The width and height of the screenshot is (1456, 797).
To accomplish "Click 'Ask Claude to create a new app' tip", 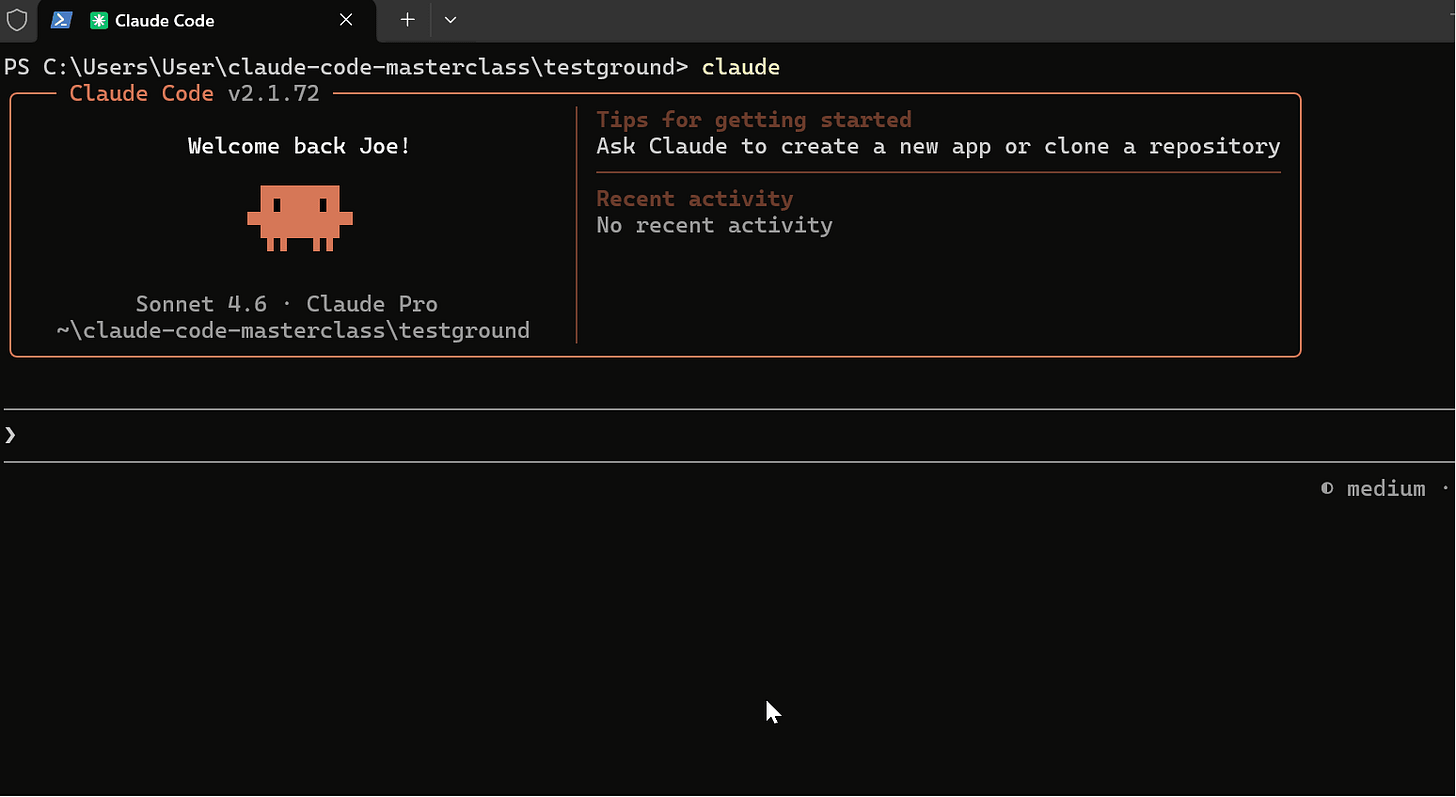I will [x=938, y=146].
